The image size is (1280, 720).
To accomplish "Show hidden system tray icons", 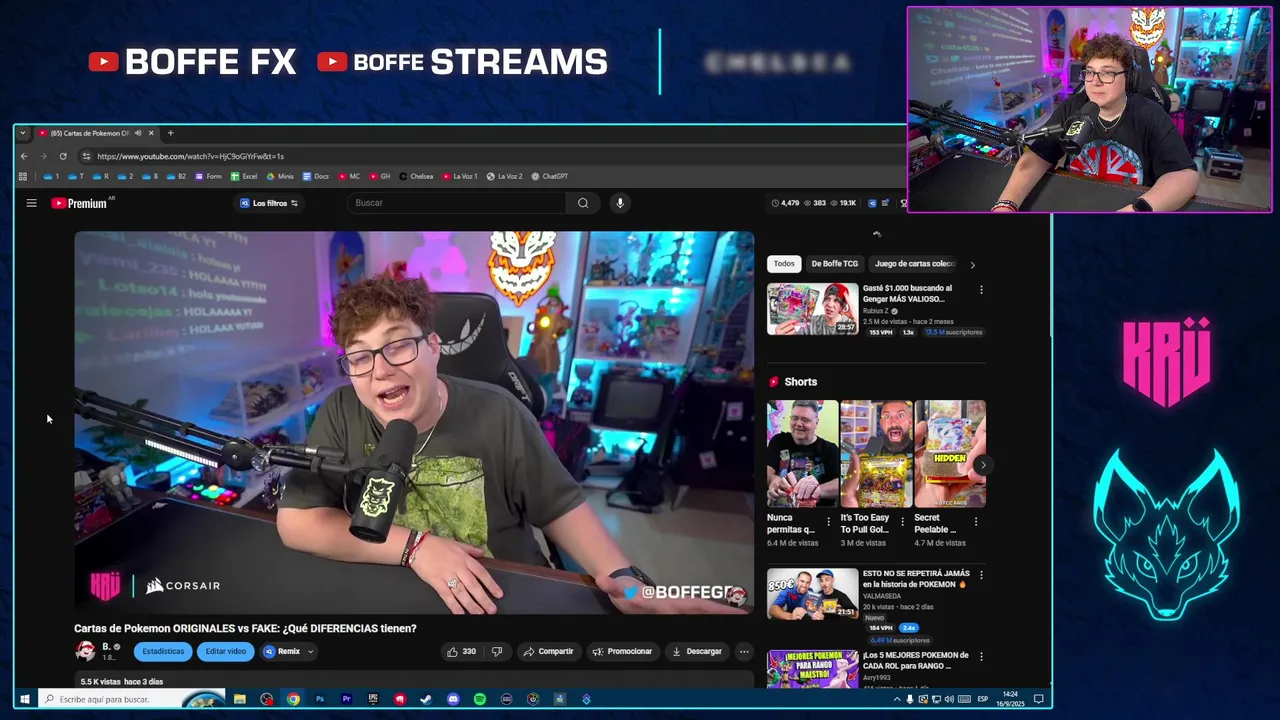I will tap(897, 699).
